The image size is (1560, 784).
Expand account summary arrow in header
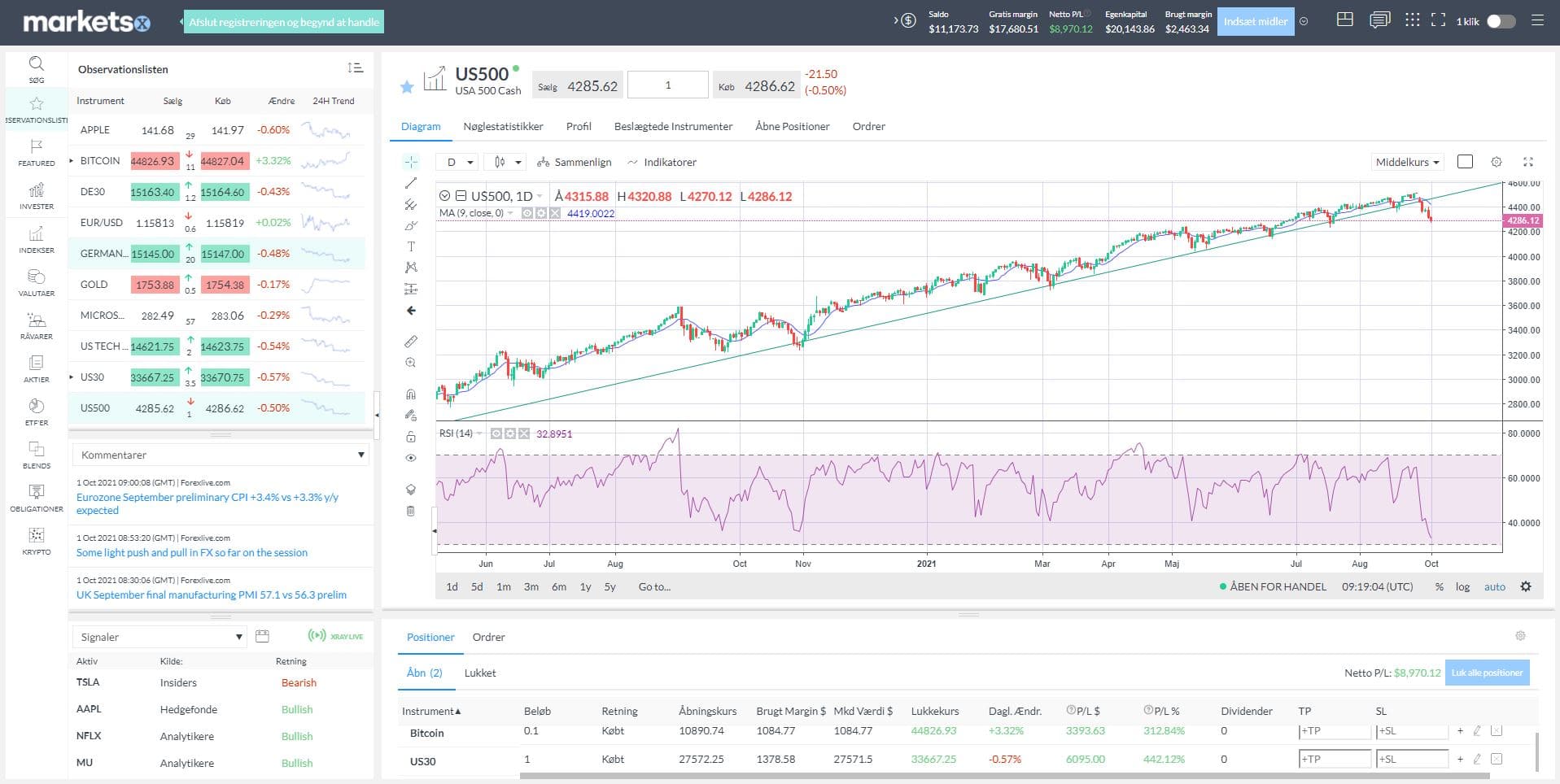click(x=895, y=21)
